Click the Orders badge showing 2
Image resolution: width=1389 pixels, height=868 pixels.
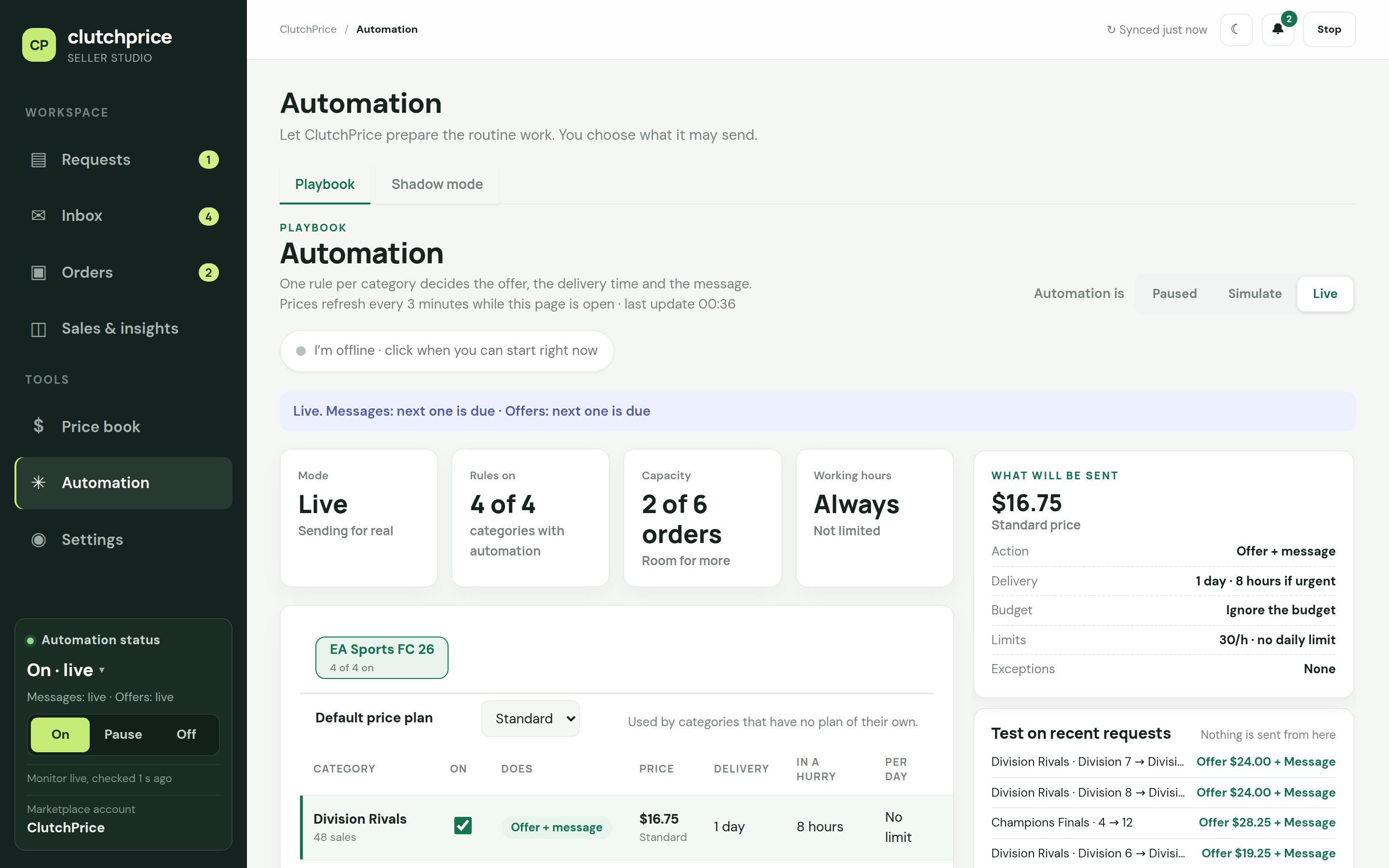[208, 272]
